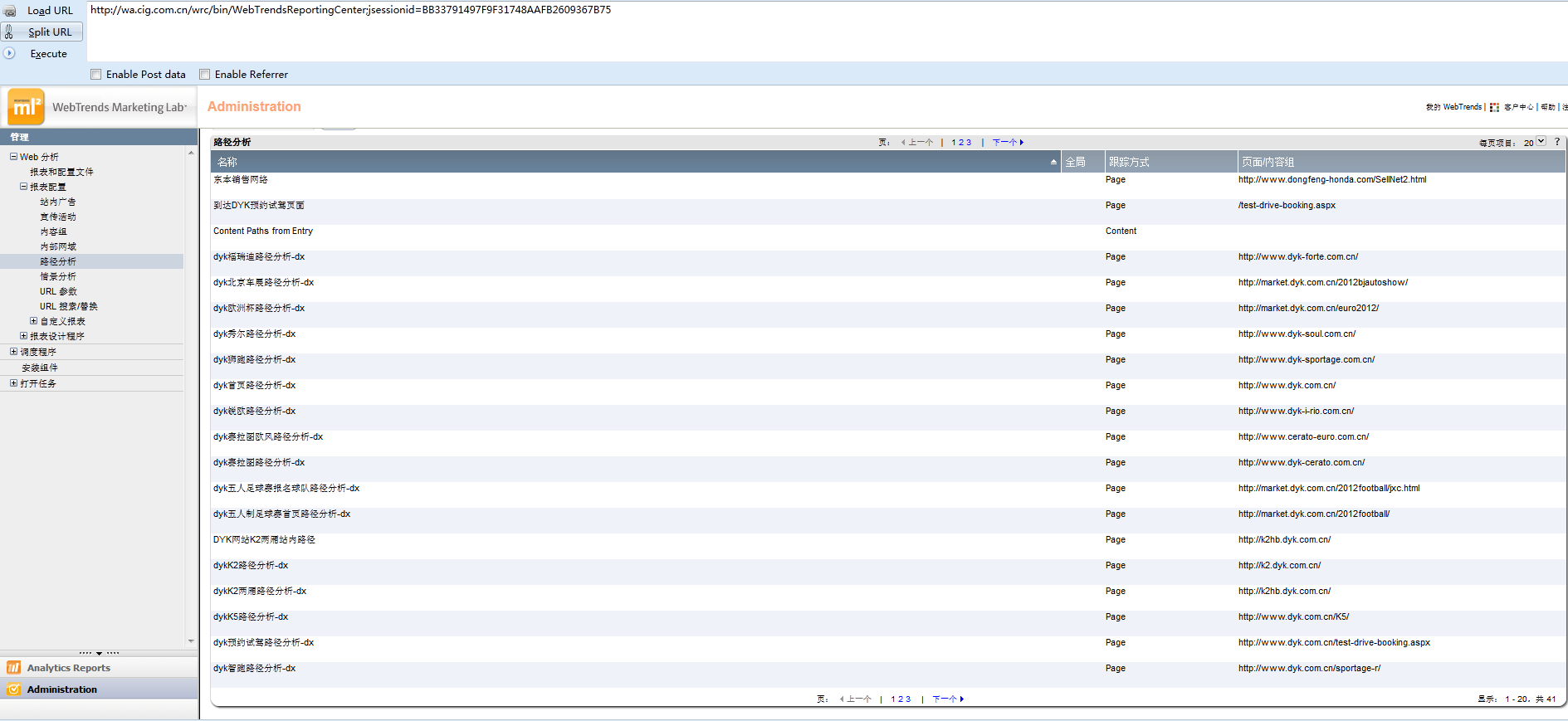Click the bottom 下一个 next-page arrow

961,699
